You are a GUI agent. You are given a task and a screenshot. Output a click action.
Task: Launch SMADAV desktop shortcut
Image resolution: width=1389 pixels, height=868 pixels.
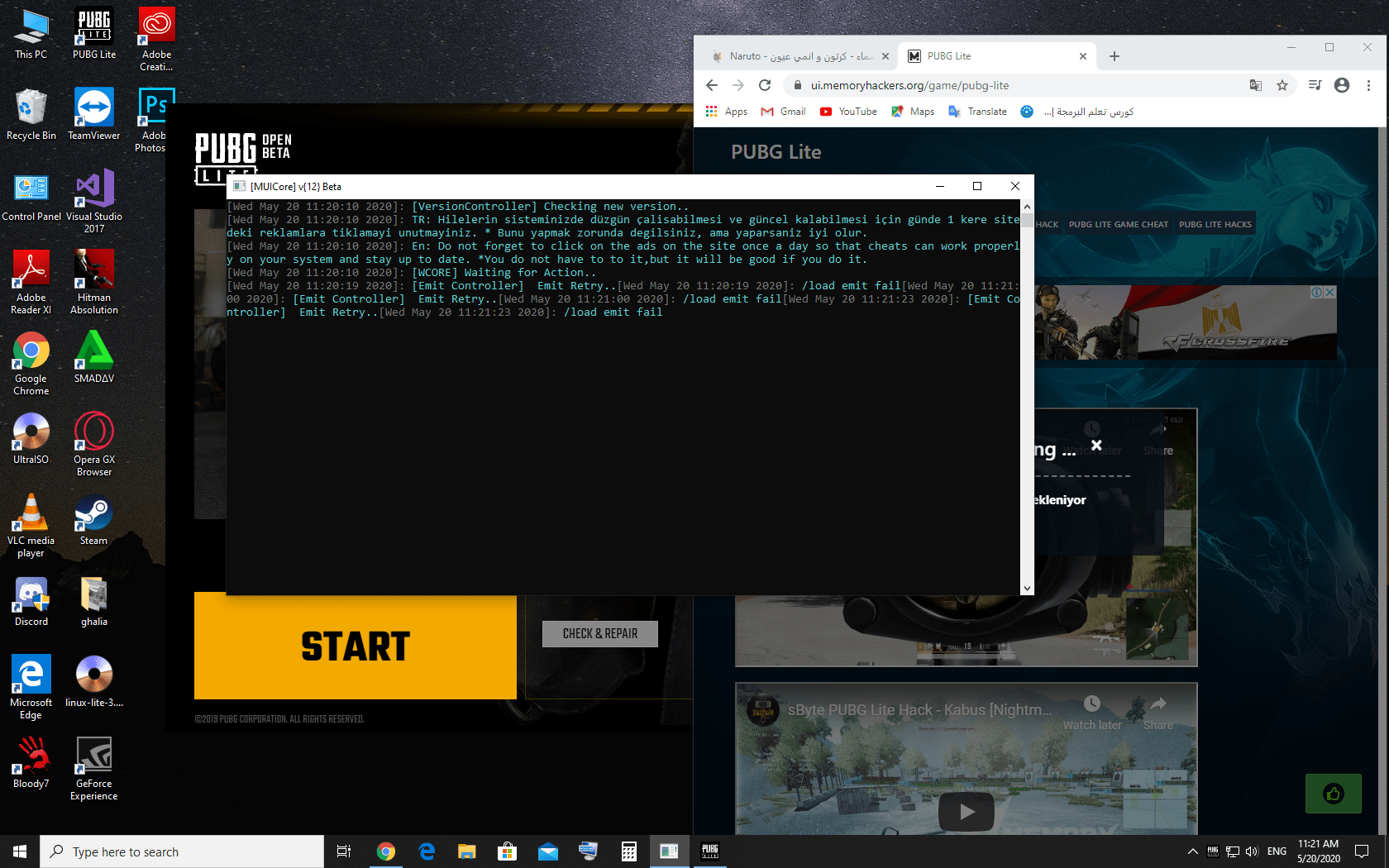coord(93,358)
